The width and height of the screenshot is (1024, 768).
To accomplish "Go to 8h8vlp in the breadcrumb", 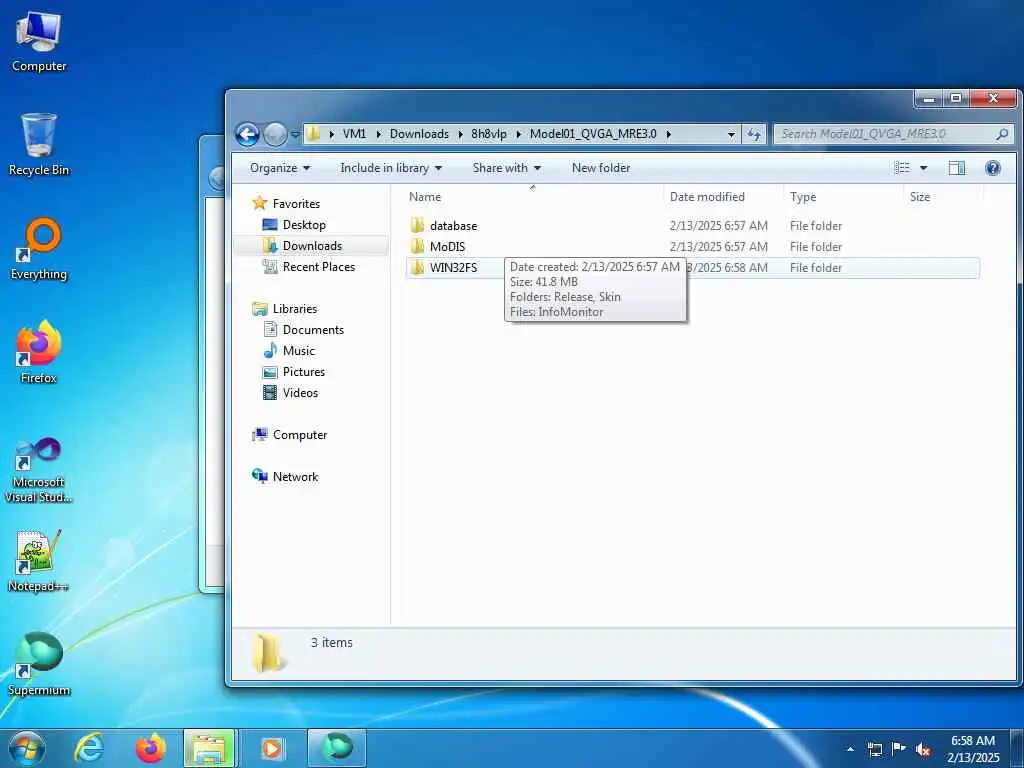I will 488,134.
